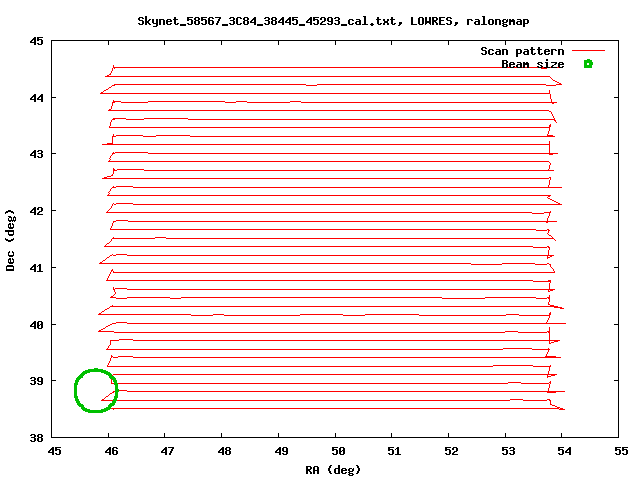Click the Dec axis tick label 44
Viewport: 640px width, 480px height.
(36, 98)
